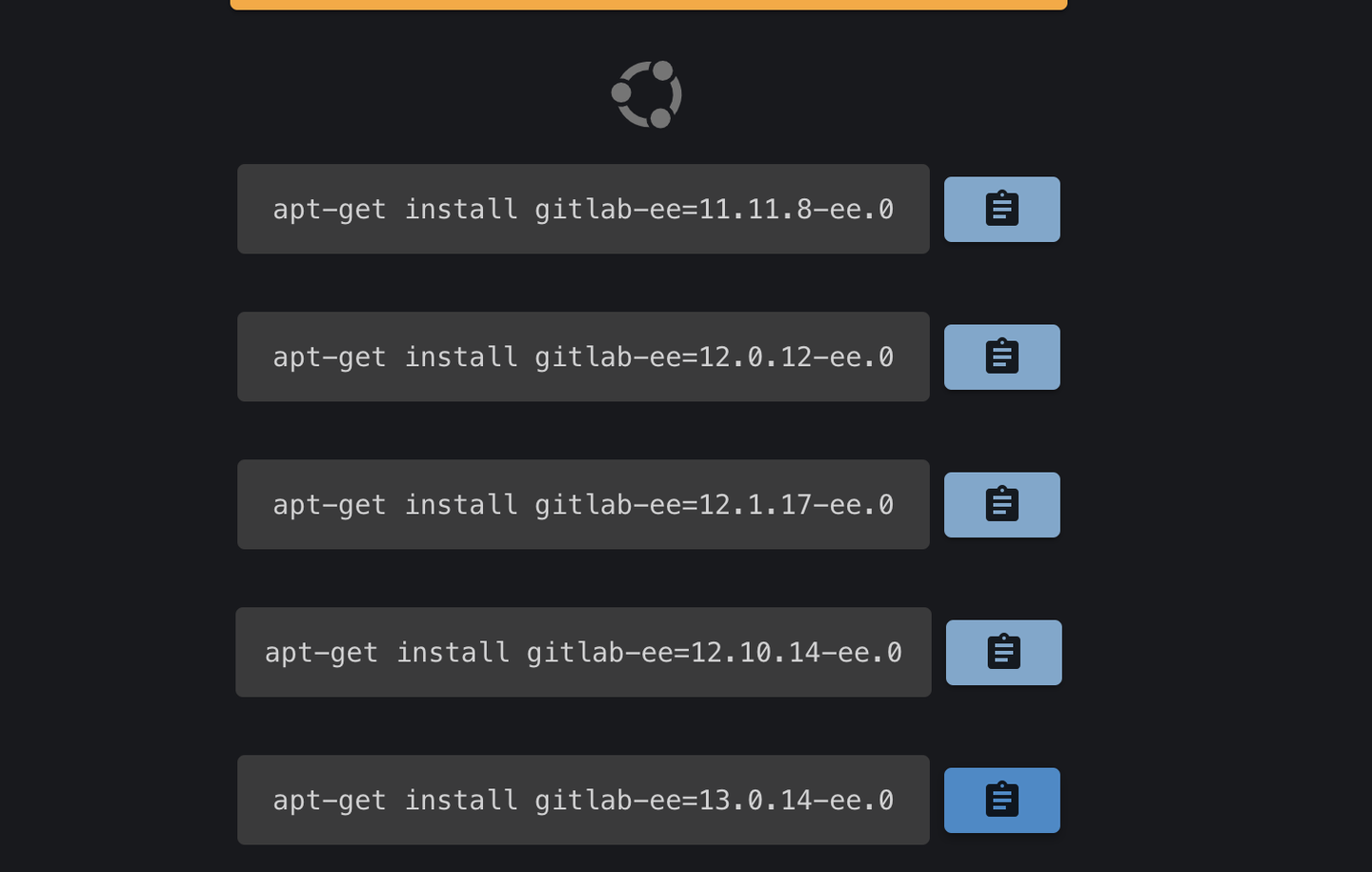The image size is (1372, 872).
Task: Copy the gitlab-ee=12.0.12 install command
Action: point(1001,356)
